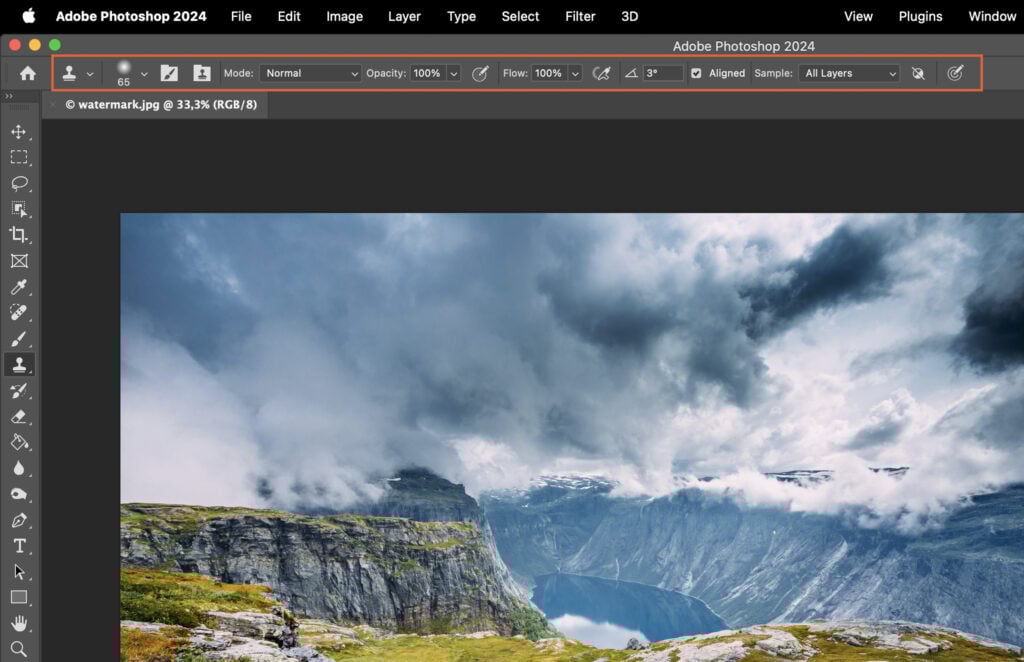Select the Crop tool
Image resolution: width=1024 pixels, height=662 pixels.
pyautogui.click(x=20, y=235)
